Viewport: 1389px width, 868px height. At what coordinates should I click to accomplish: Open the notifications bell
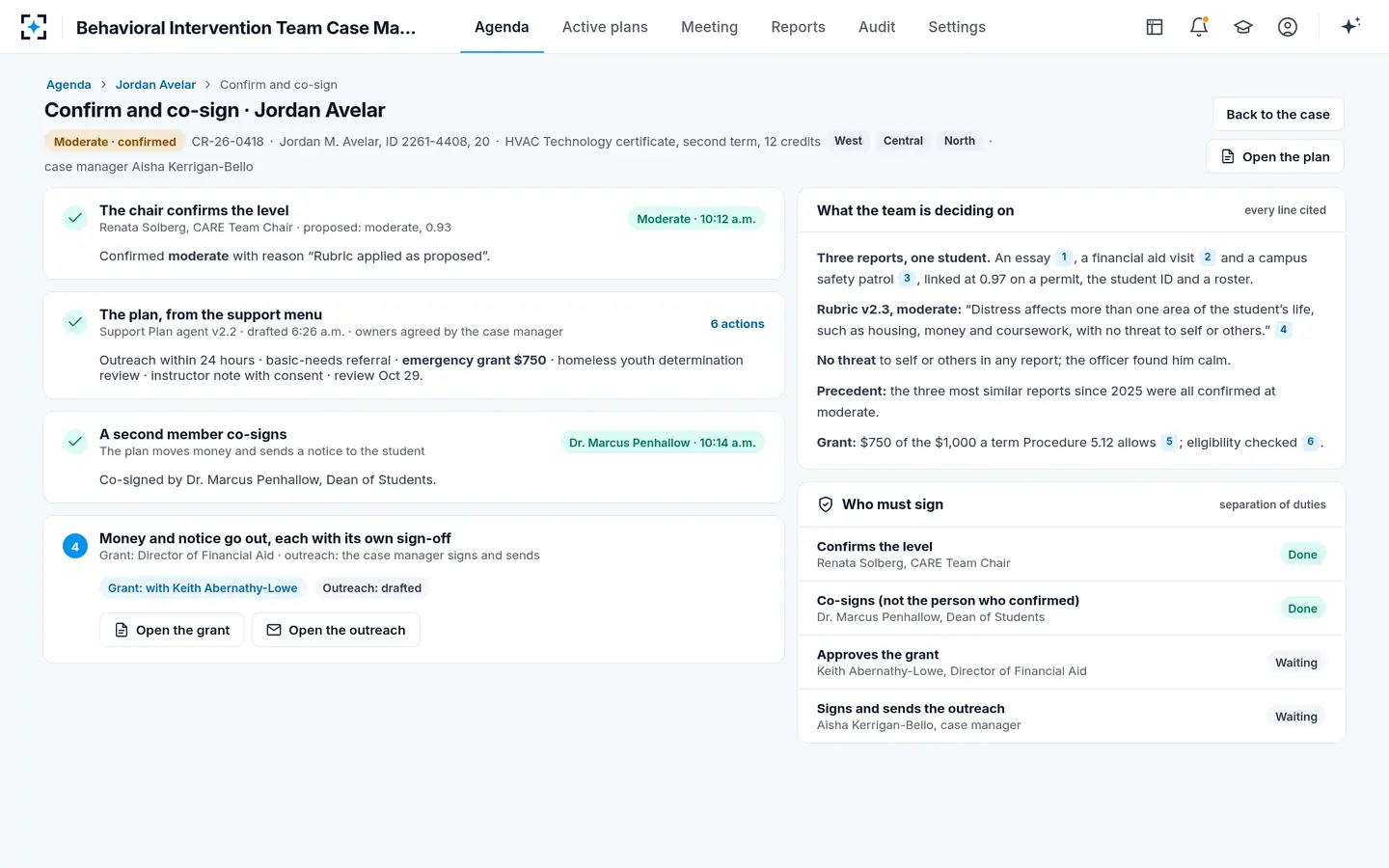click(1199, 27)
